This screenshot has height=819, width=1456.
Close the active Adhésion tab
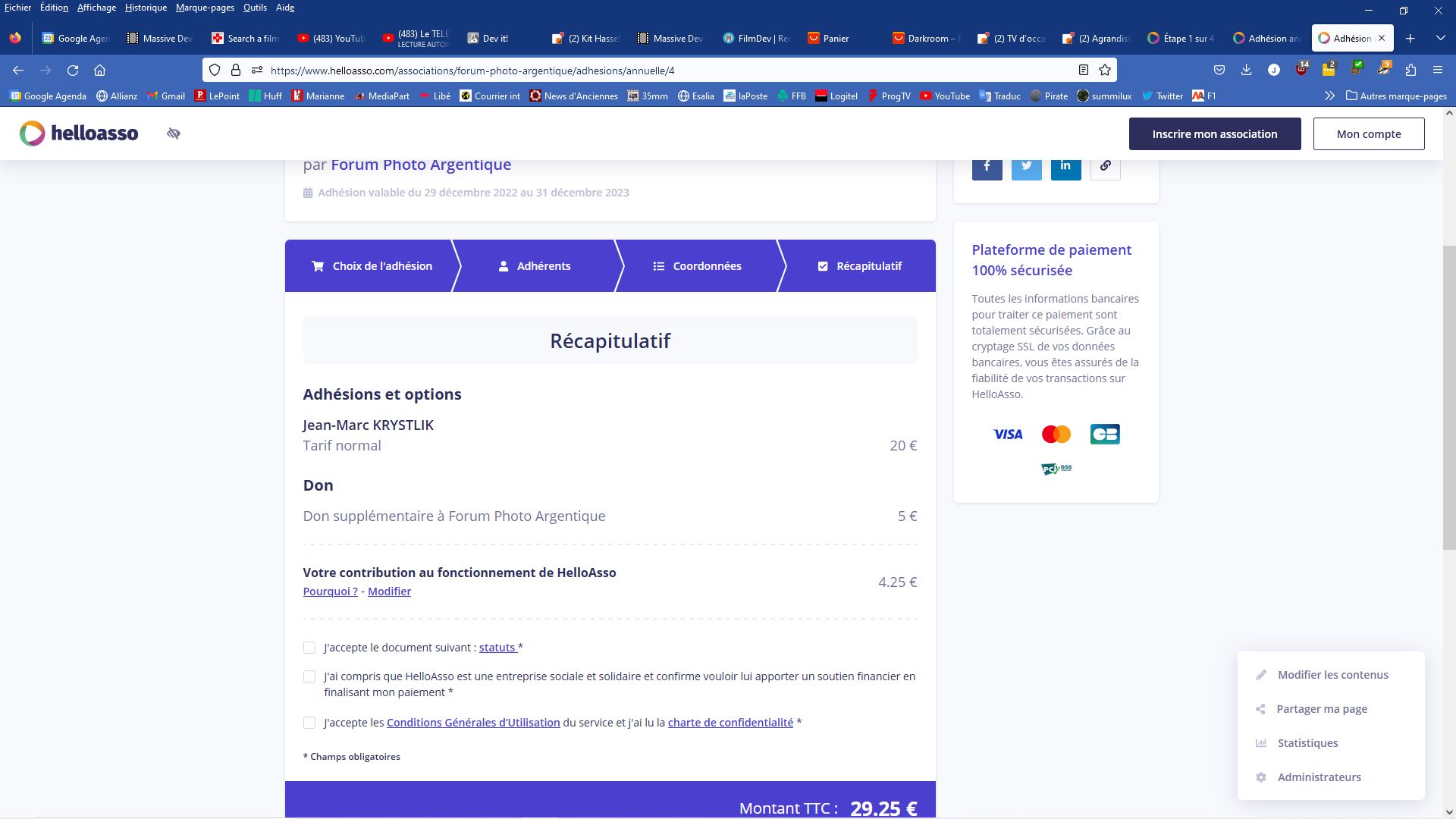tap(1381, 38)
